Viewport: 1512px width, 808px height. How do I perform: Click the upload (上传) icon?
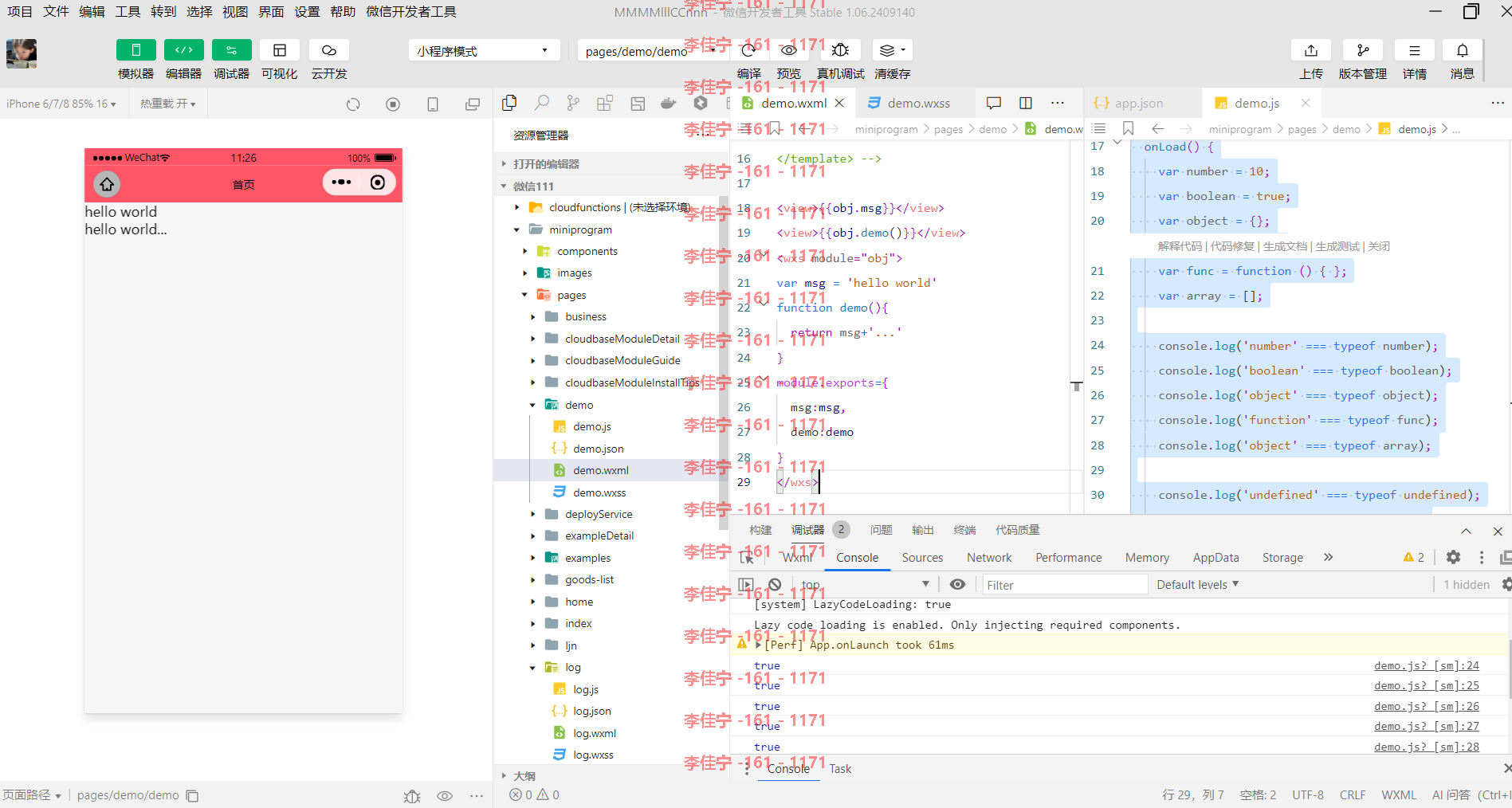tap(1310, 50)
